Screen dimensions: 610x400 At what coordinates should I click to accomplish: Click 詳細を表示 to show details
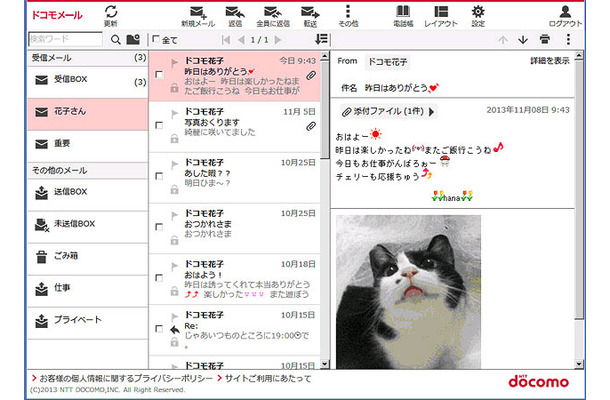(x=550, y=61)
